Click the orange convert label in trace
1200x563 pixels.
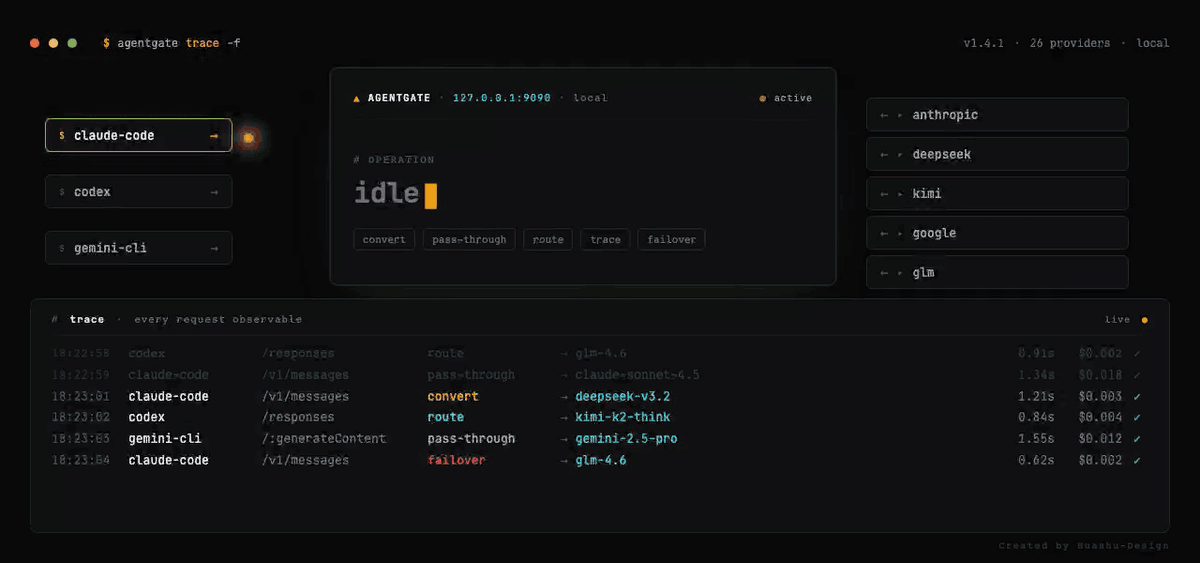453,397
